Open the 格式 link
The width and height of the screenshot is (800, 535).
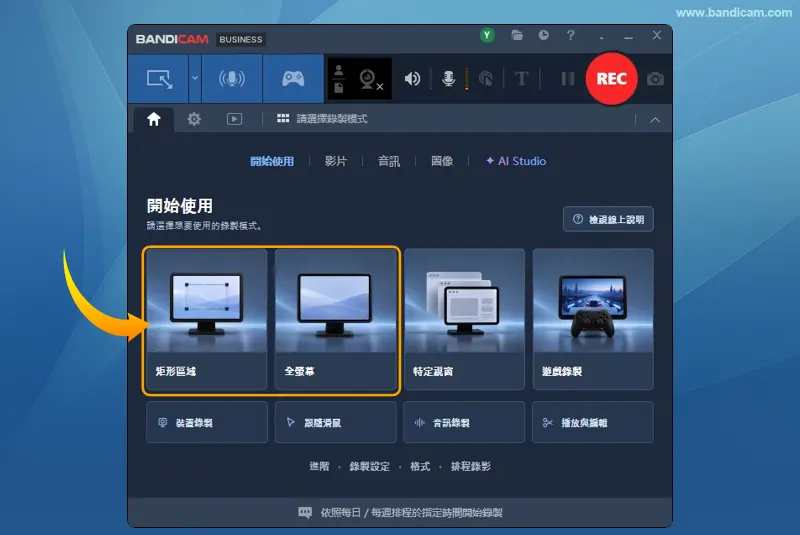(420, 466)
